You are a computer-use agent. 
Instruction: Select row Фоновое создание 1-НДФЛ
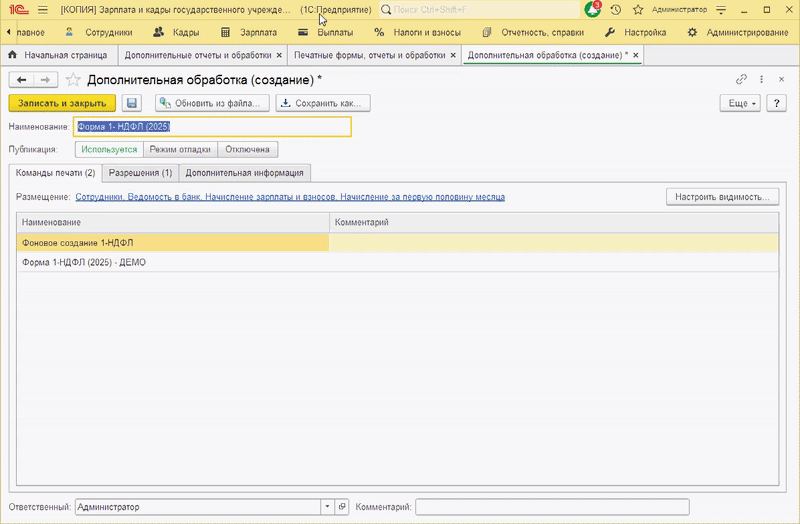tap(397, 242)
